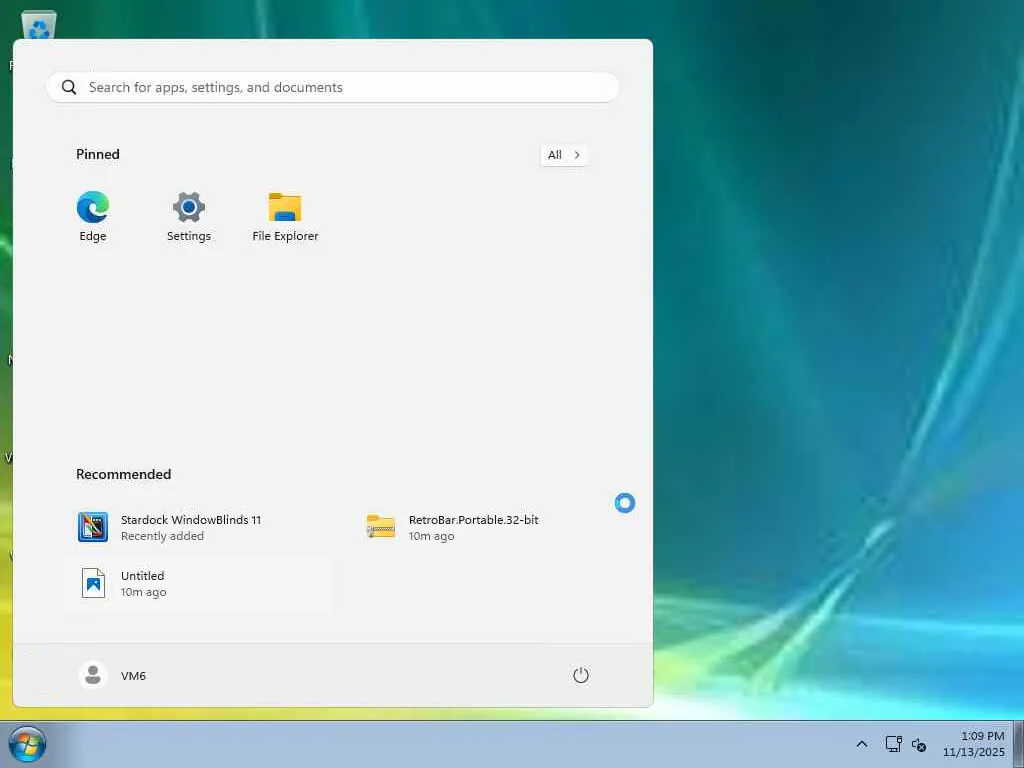Image resolution: width=1024 pixels, height=768 pixels.
Task: Open the clock showing 1:09 PM
Action: [974, 744]
